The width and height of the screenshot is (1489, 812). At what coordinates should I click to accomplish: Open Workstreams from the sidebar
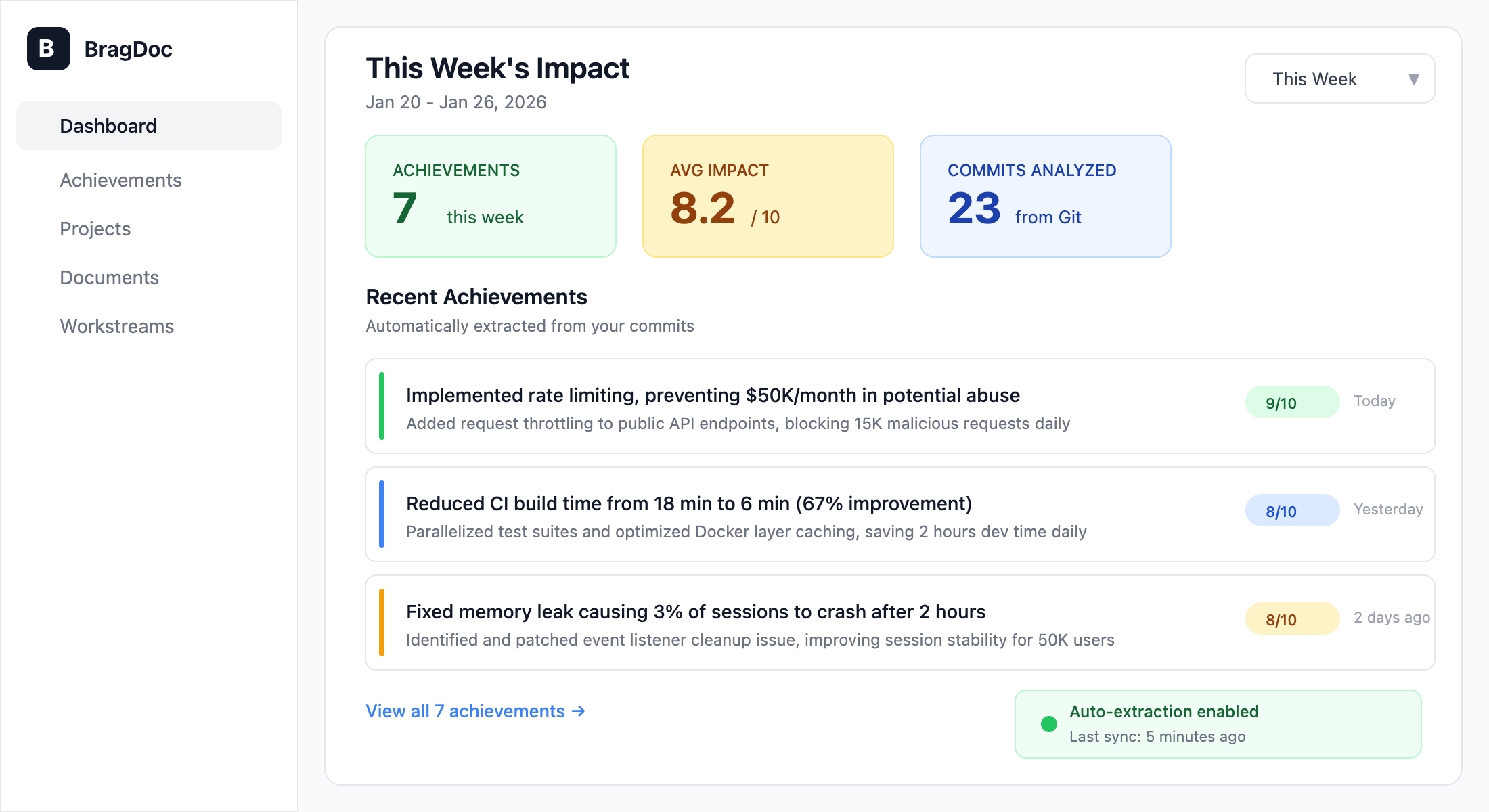(x=116, y=326)
